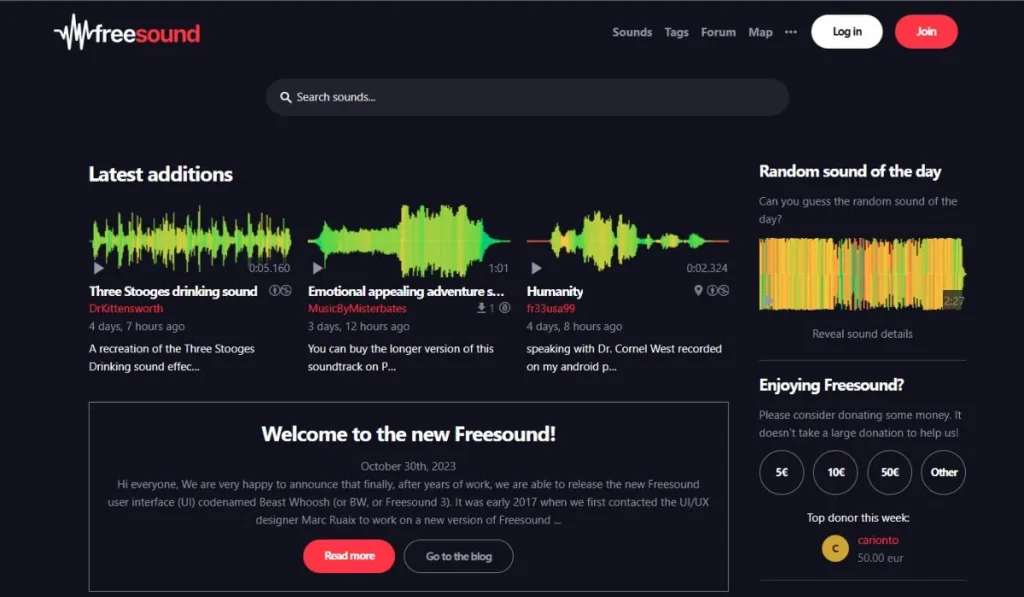The height and width of the screenshot is (597, 1024).
Task: Open the Forum section
Action: 718,32
